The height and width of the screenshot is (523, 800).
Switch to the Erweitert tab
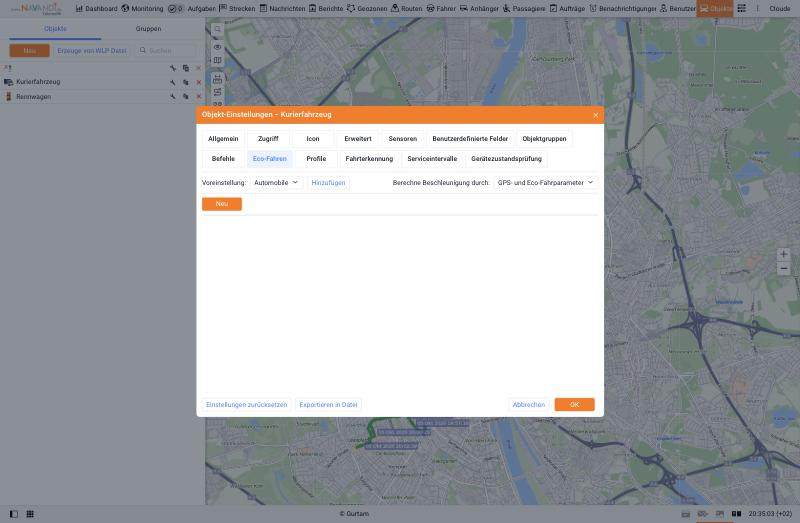(358, 139)
